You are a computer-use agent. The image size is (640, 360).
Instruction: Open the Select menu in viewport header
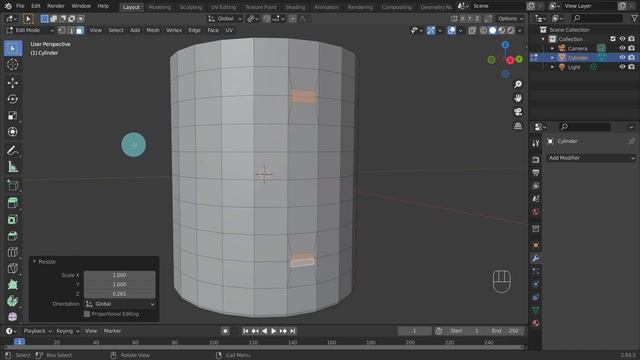116,30
